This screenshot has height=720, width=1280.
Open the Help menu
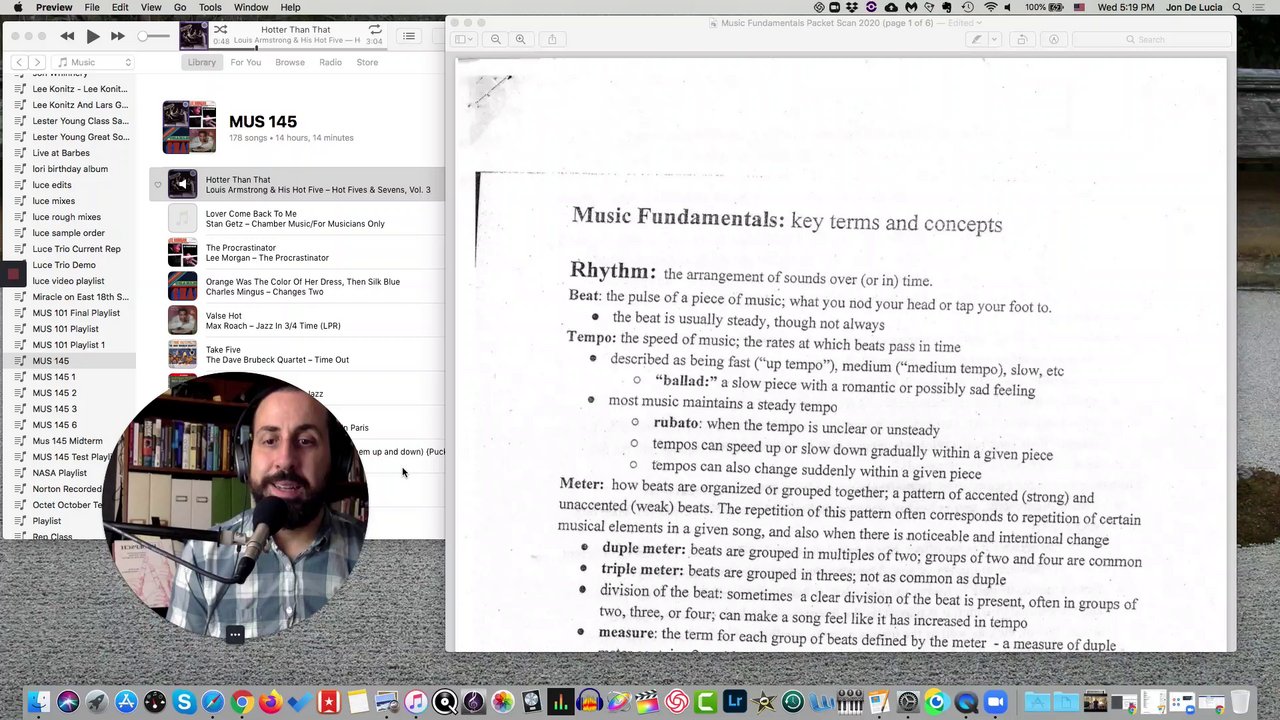pos(290,7)
